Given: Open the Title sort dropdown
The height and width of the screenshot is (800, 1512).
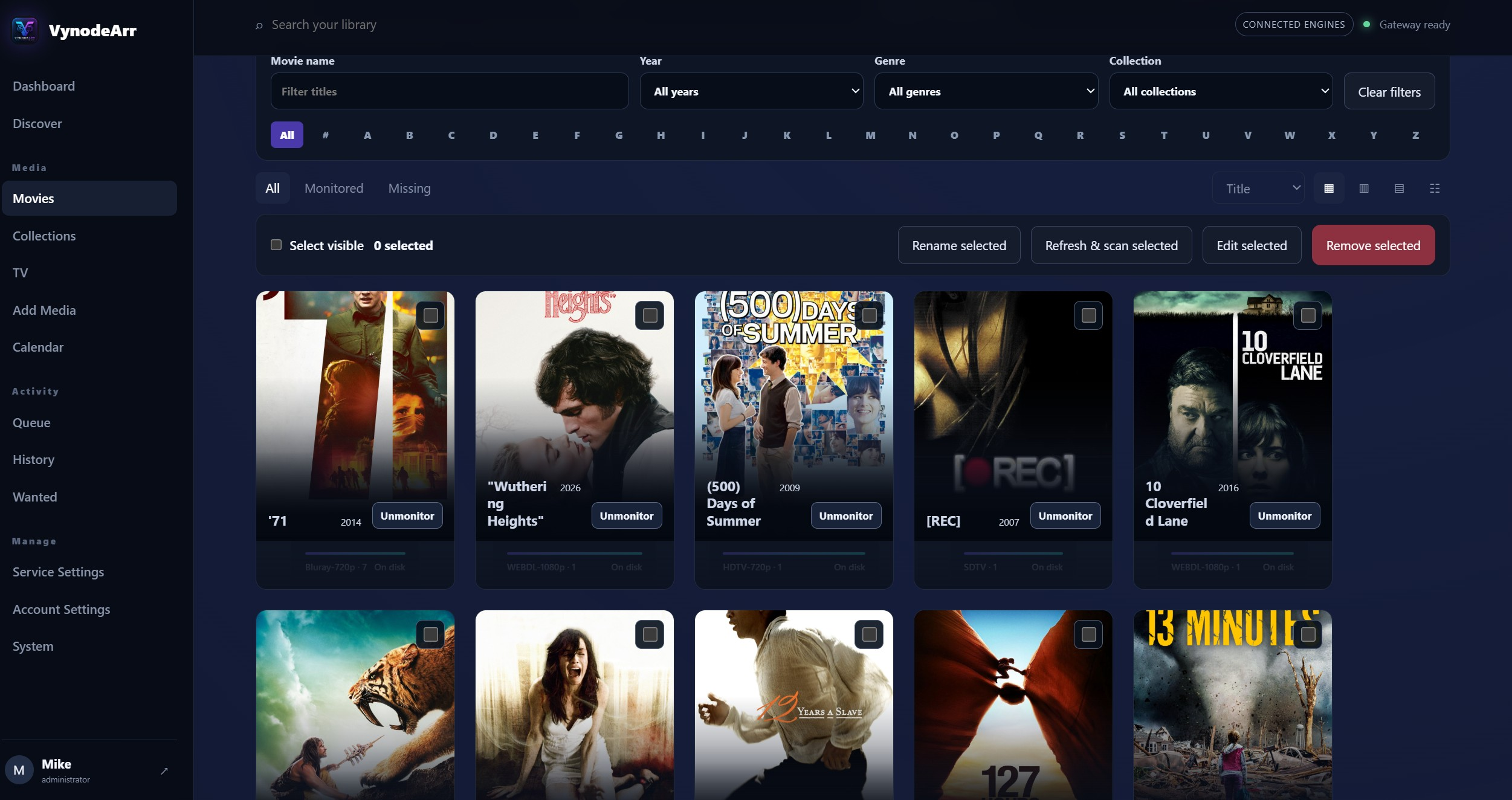Looking at the screenshot, I should (1258, 189).
